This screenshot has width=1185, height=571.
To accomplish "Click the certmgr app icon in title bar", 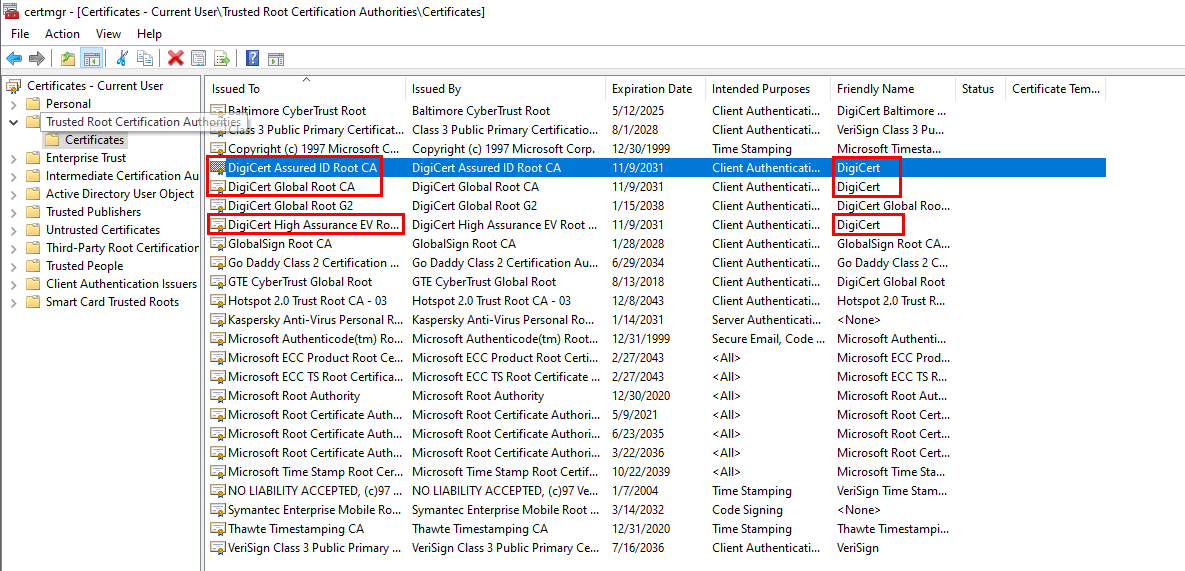I will [11, 12].
